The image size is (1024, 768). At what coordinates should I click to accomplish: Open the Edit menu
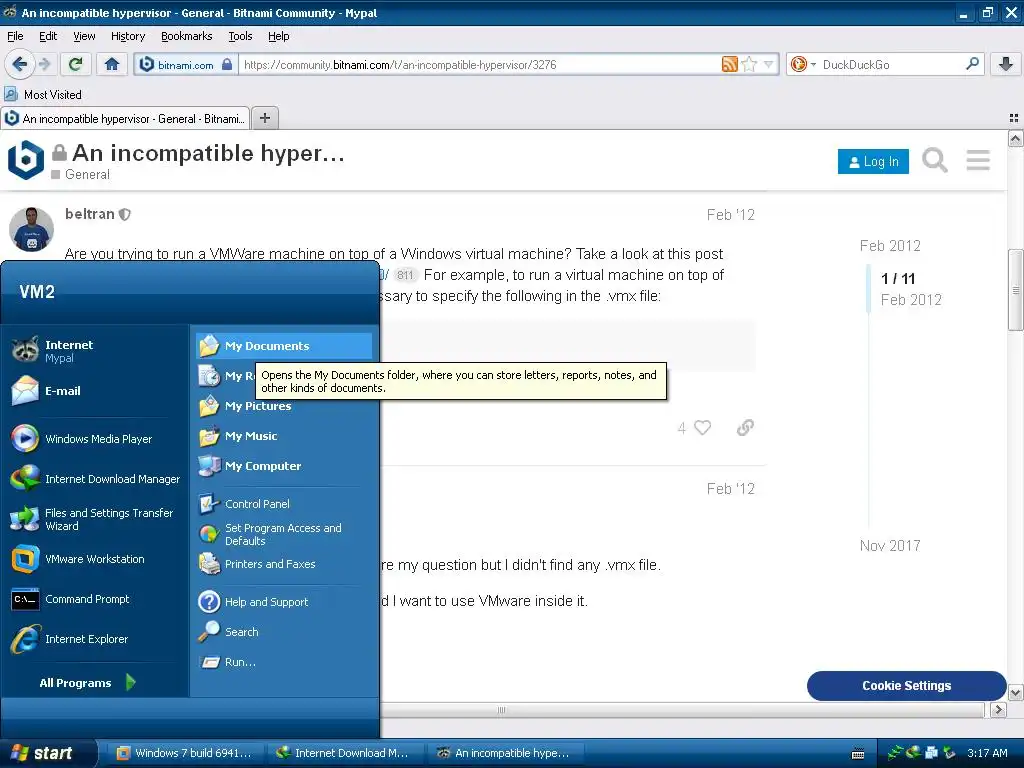[x=48, y=36]
